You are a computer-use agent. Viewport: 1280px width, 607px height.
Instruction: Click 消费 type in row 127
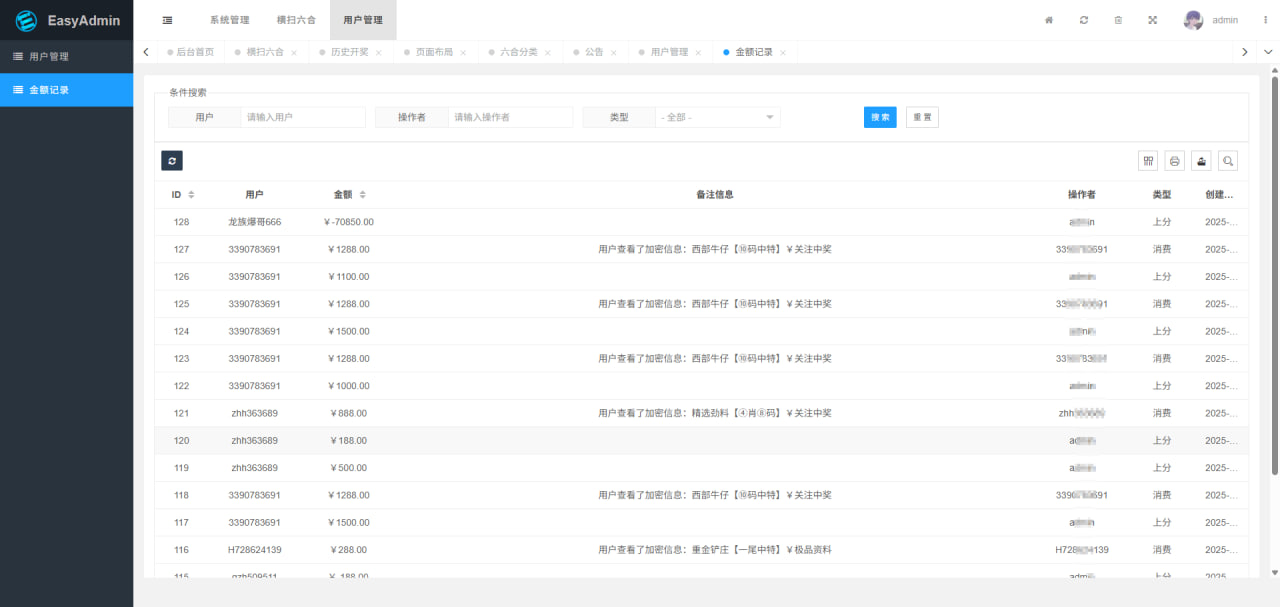1161,250
